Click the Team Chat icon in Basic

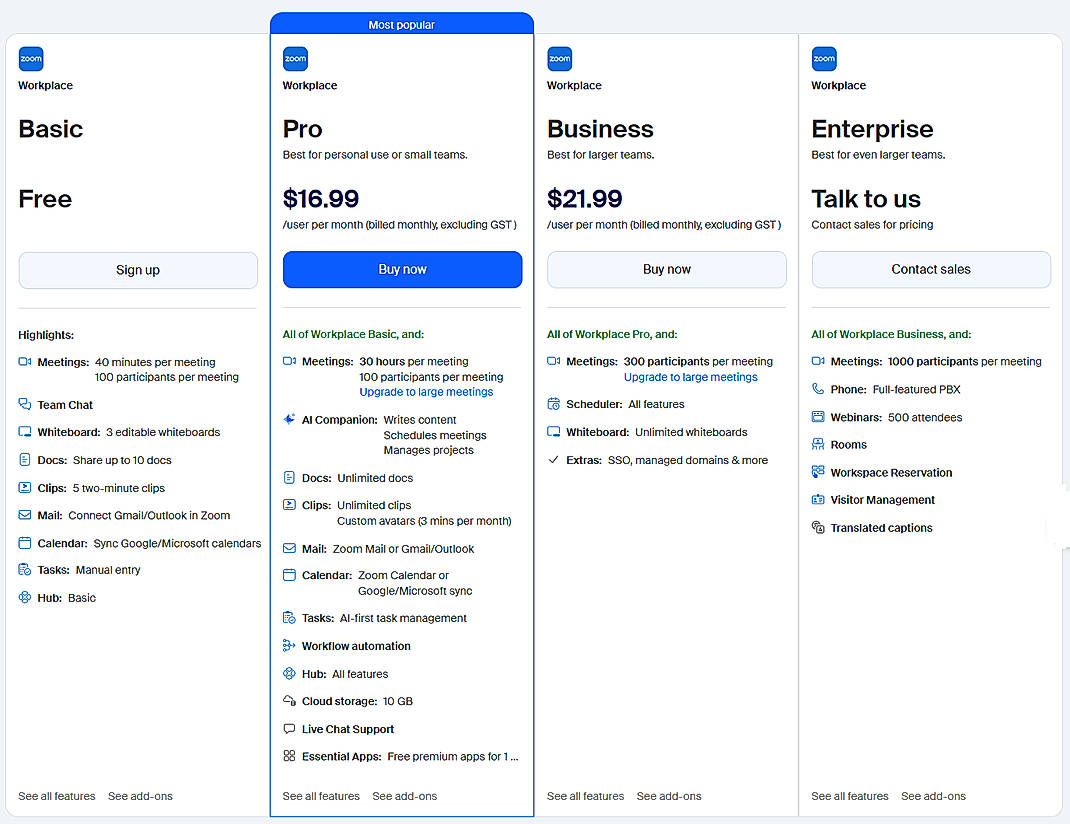25,404
